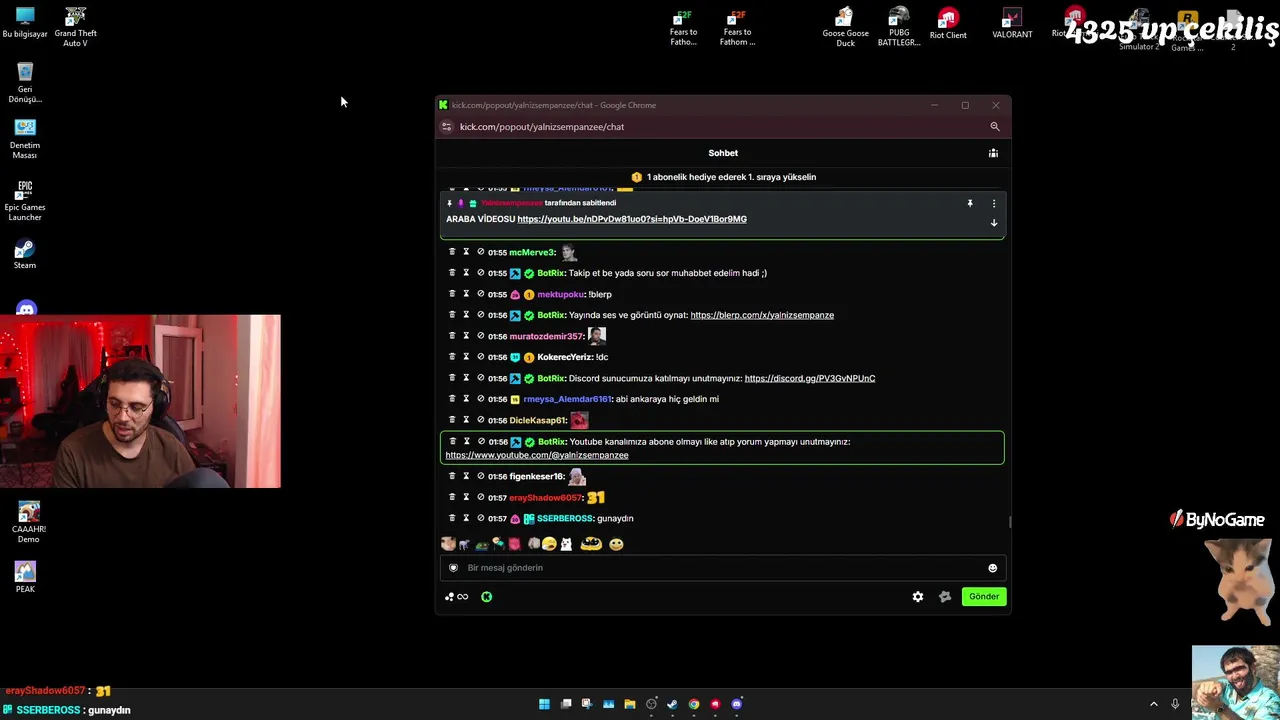
Task: Collapse the pinned message with the down arrow
Action: pyautogui.click(x=994, y=223)
